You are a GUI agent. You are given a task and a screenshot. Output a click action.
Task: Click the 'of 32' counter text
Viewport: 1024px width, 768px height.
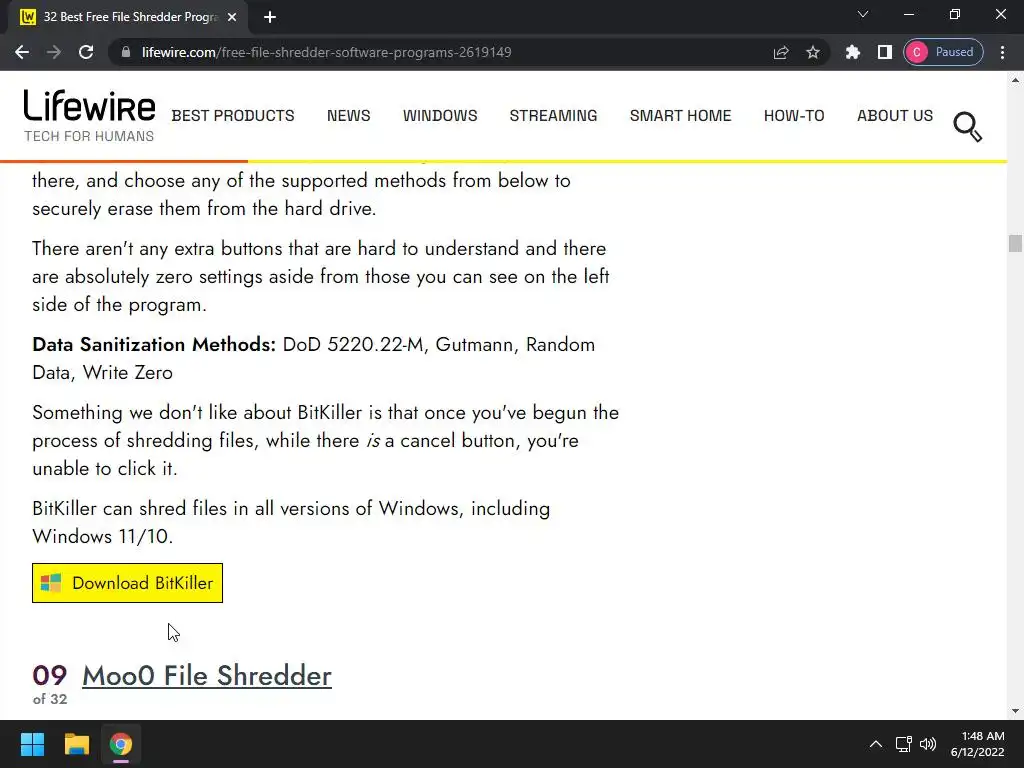pos(50,699)
